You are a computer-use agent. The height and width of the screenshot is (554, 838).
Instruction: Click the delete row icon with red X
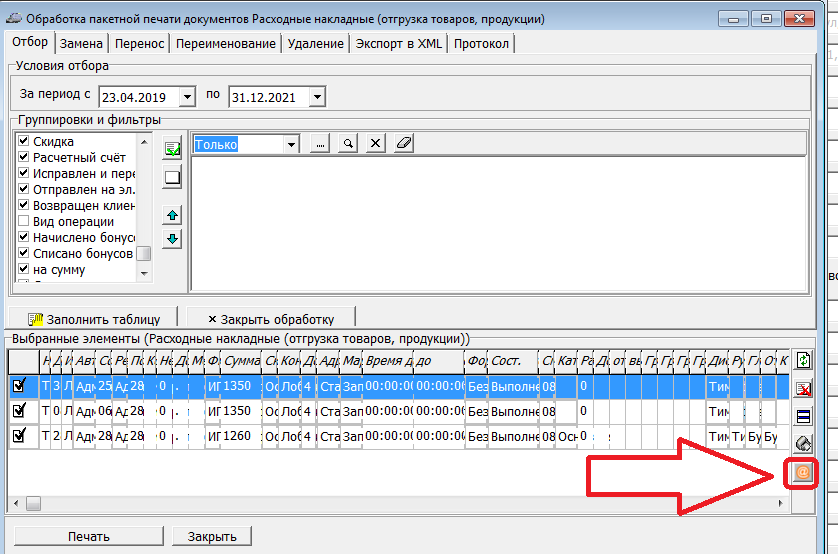click(802, 389)
